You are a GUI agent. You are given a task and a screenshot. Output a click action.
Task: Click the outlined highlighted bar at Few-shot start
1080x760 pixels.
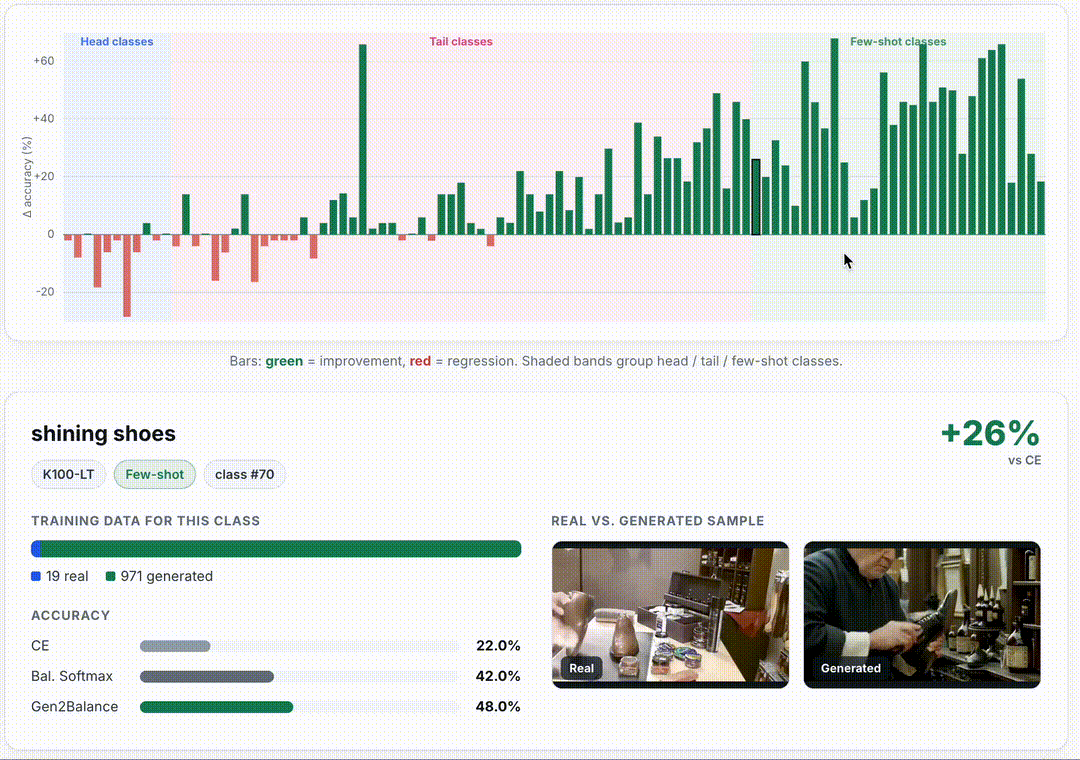pos(756,197)
